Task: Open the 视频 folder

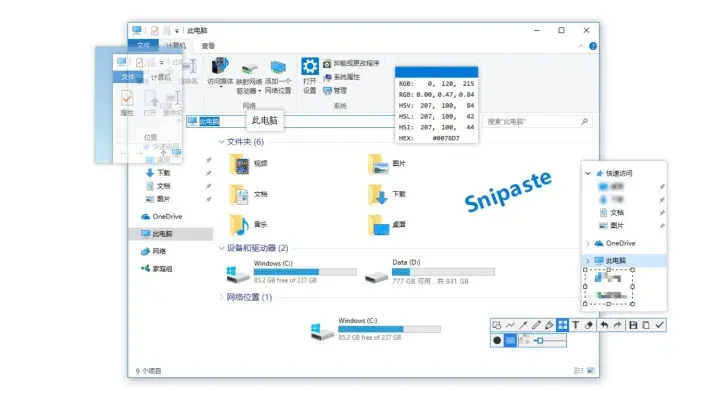Action: click(248, 164)
